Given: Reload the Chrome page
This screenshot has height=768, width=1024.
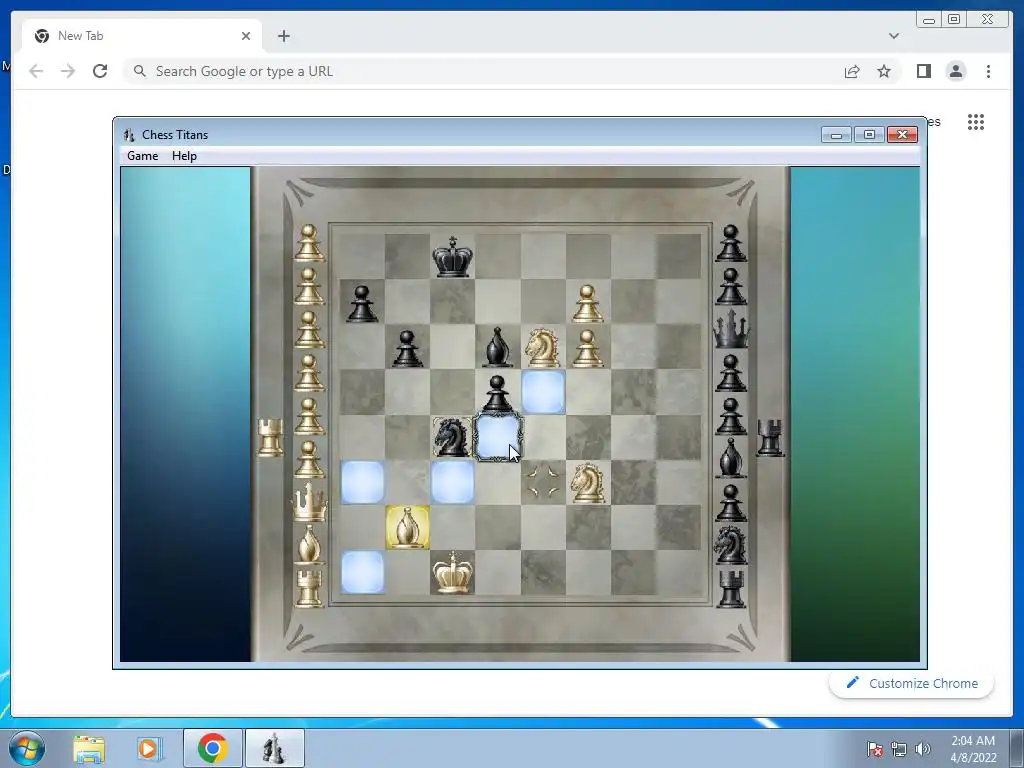Looking at the screenshot, I should (x=100, y=71).
